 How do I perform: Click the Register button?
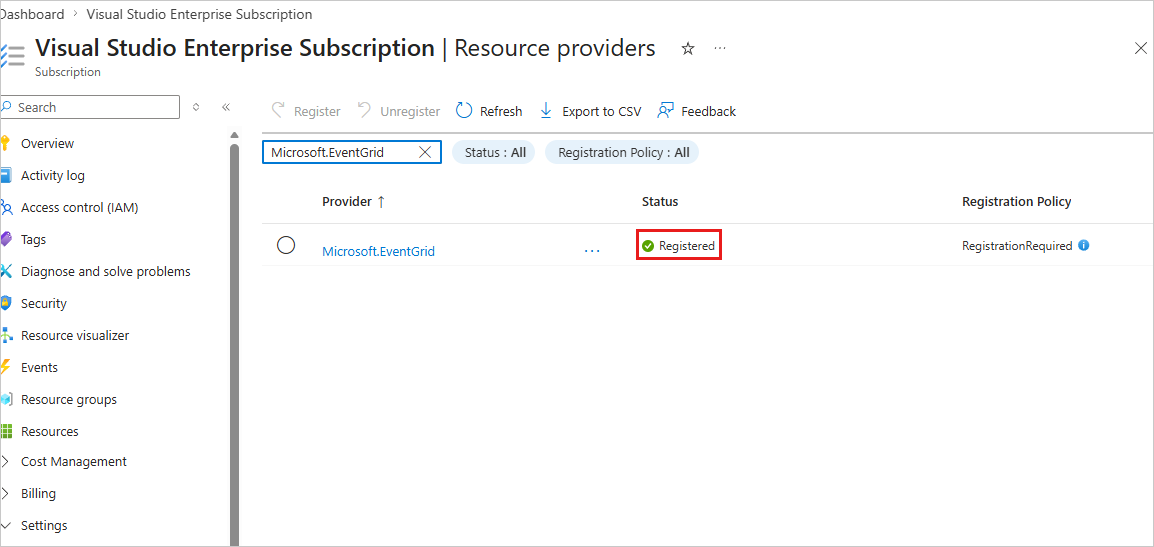(x=305, y=111)
